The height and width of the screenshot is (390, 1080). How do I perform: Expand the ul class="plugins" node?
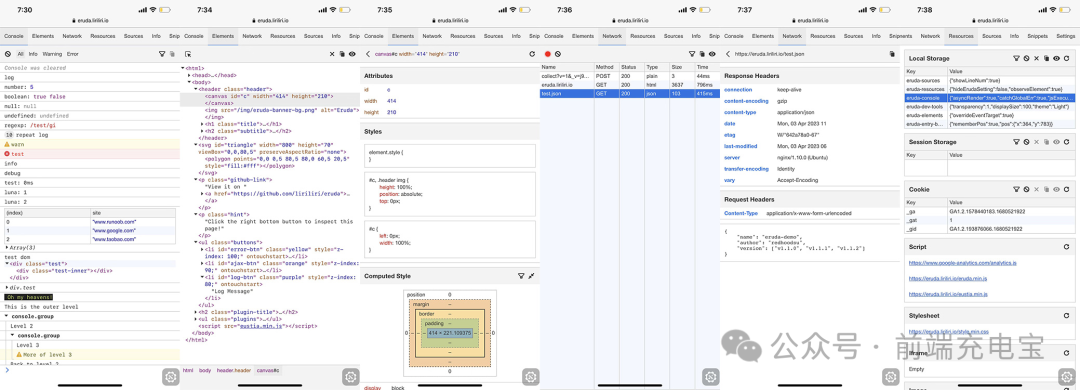click(196, 319)
